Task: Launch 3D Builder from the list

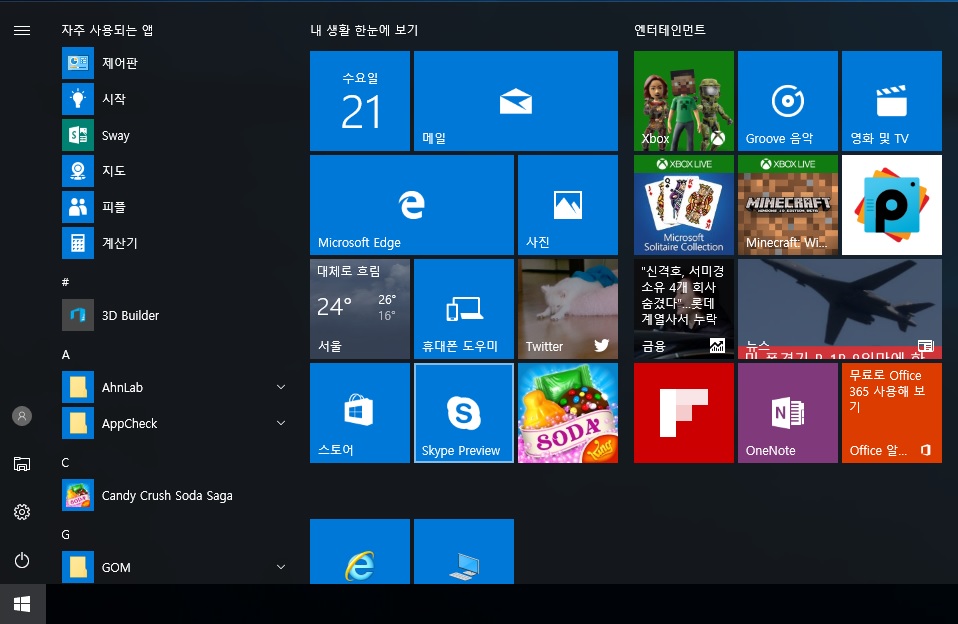Action: (x=174, y=315)
